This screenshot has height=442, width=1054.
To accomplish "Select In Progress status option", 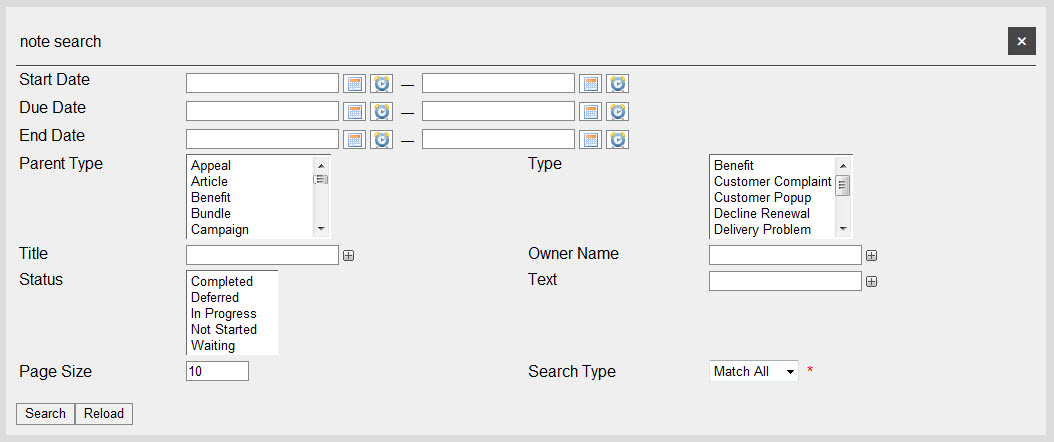I will (x=224, y=314).
